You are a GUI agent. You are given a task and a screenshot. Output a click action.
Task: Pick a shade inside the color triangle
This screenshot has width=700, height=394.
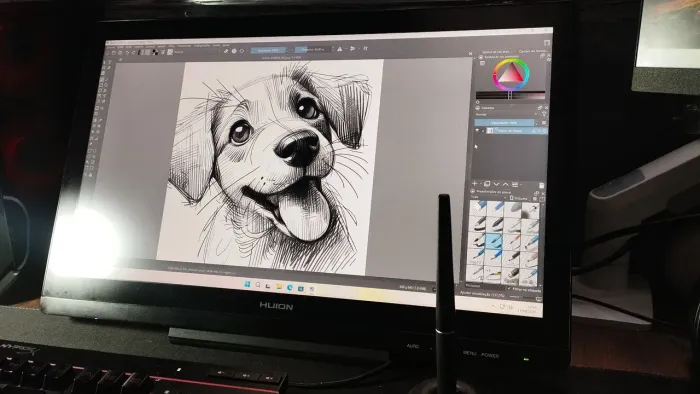tap(511, 75)
